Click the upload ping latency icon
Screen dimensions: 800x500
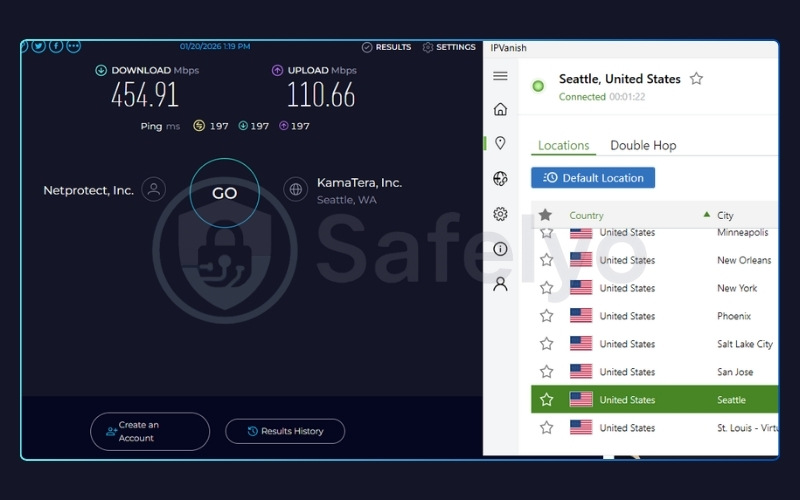(x=284, y=126)
